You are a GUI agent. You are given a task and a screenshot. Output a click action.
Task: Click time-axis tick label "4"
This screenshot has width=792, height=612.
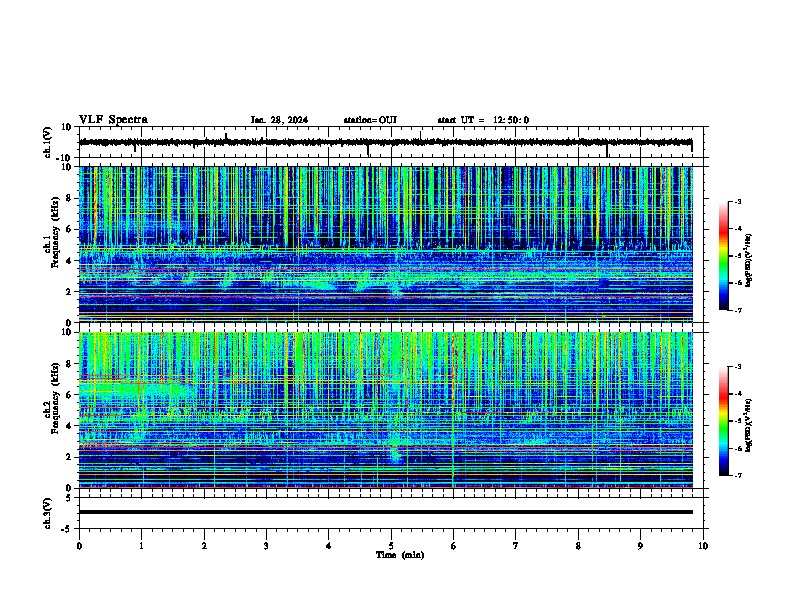[329, 546]
